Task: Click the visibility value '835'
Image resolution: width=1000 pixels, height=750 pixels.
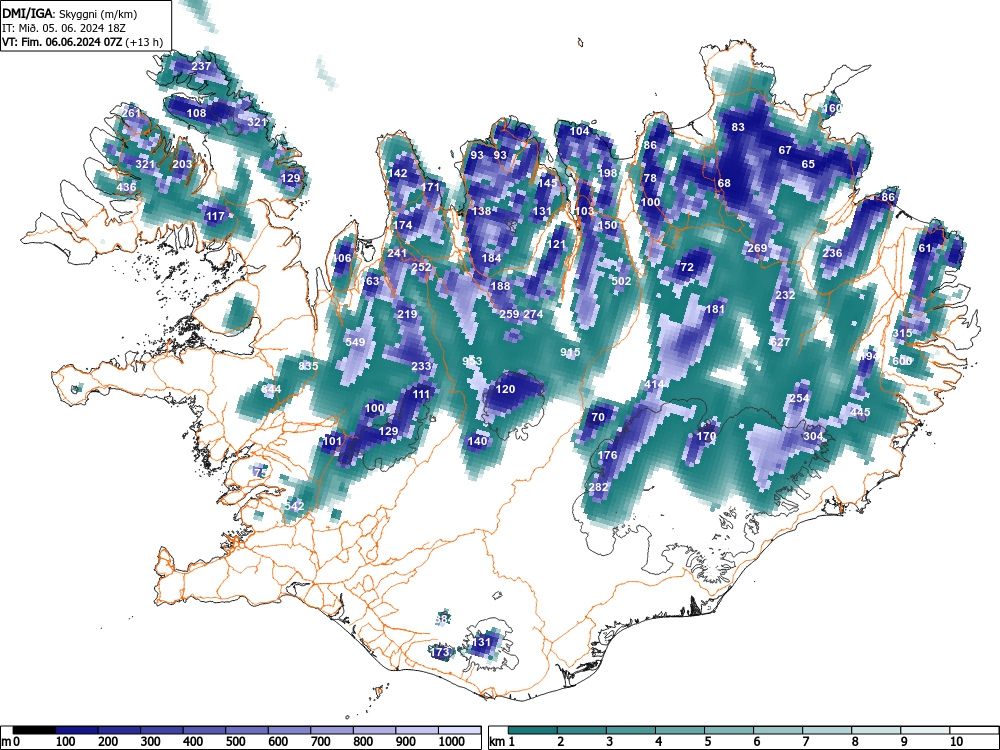Action: point(308,366)
